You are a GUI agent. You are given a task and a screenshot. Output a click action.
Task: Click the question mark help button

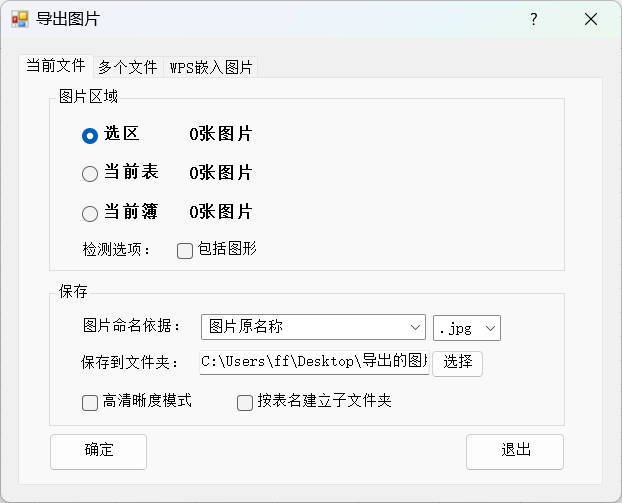[x=534, y=19]
